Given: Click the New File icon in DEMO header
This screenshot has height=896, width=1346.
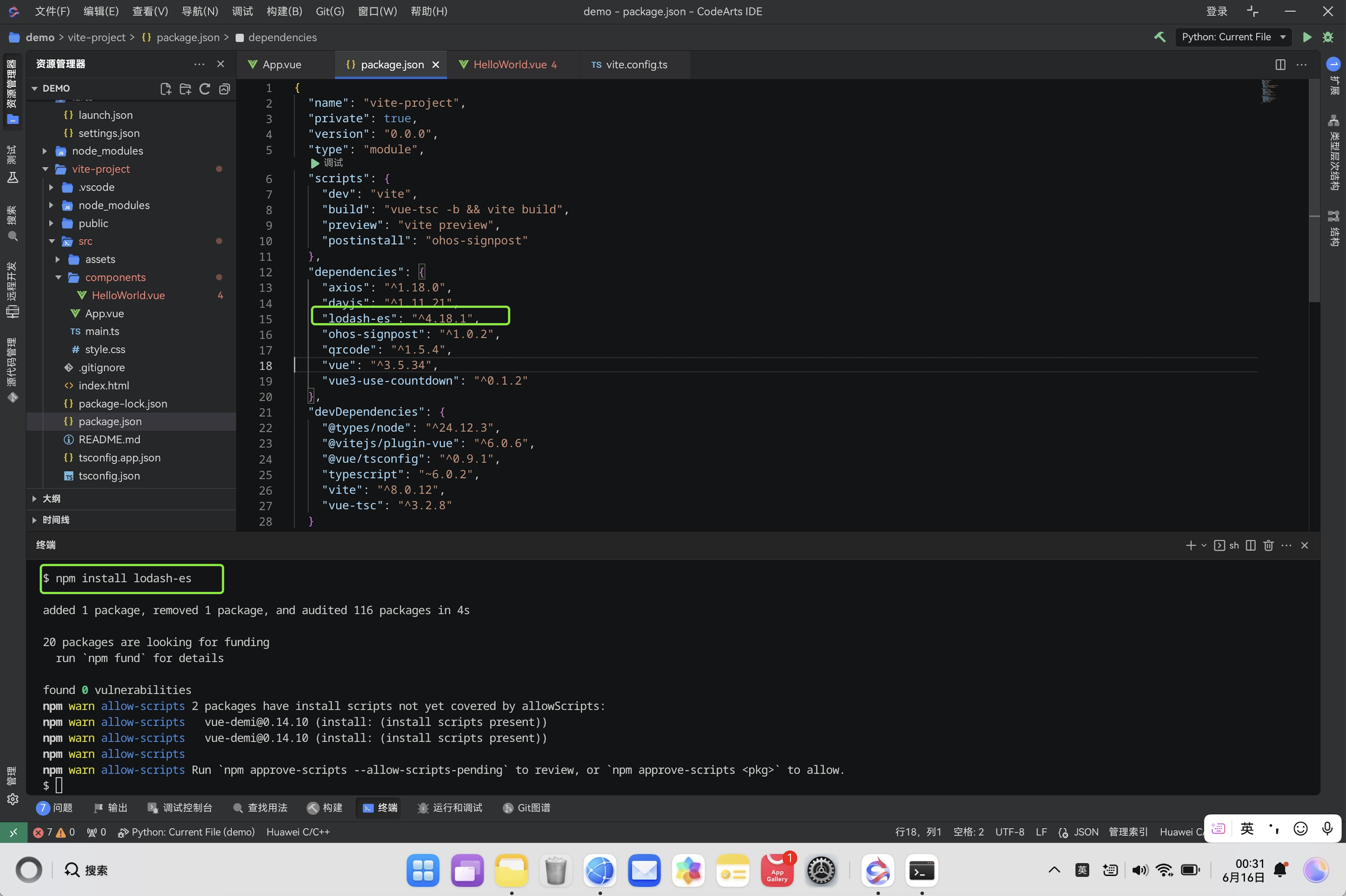Looking at the screenshot, I should pos(166,88).
